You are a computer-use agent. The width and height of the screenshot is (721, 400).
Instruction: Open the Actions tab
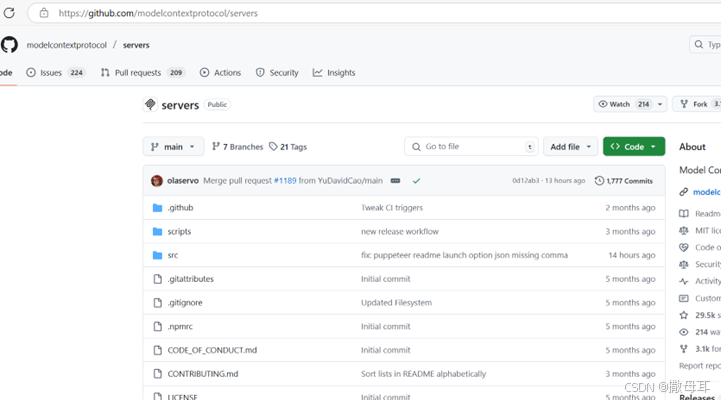pyautogui.click(x=220, y=73)
